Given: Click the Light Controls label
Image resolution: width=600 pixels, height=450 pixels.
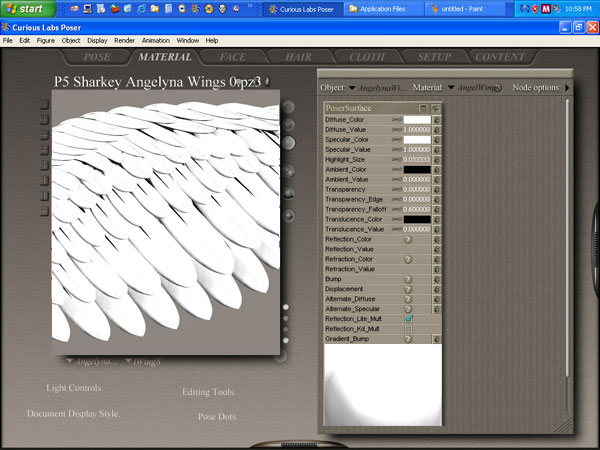Looking at the screenshot, I should pyautogui.click(x=74, y=388).
